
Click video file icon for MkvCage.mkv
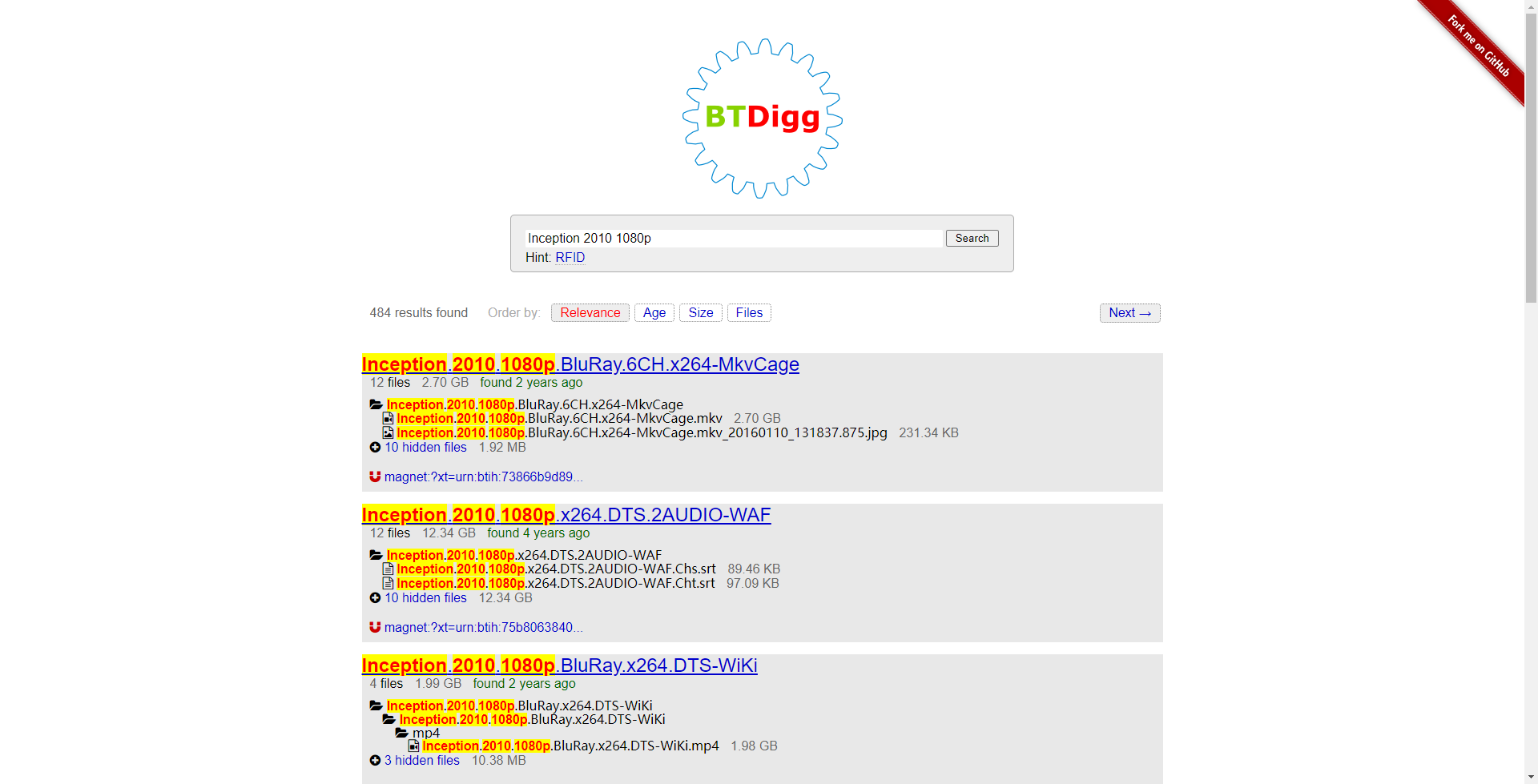(389, 418)
